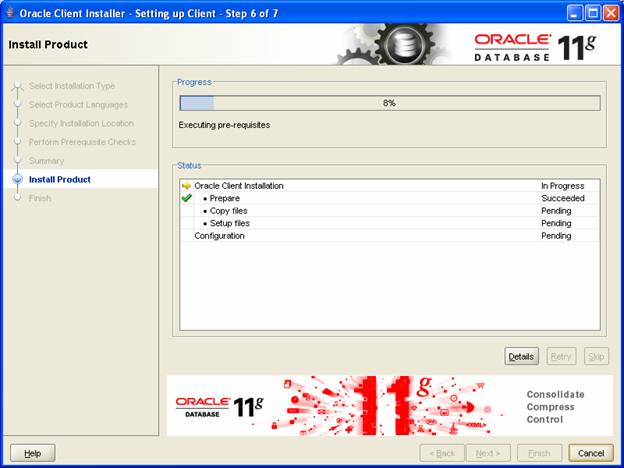Minimize the installer window
This screenshot has height=468, width=624.
tap(575, 13)
